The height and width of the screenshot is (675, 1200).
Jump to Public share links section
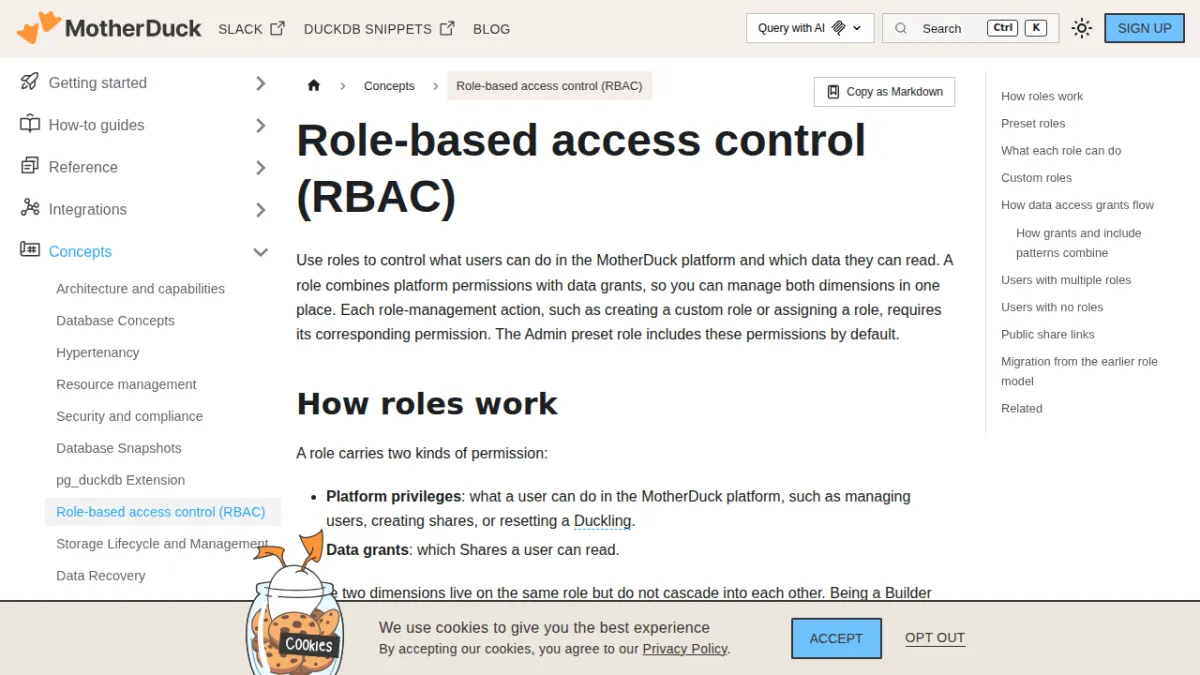pyautogui.click(x=1047, y=334)
